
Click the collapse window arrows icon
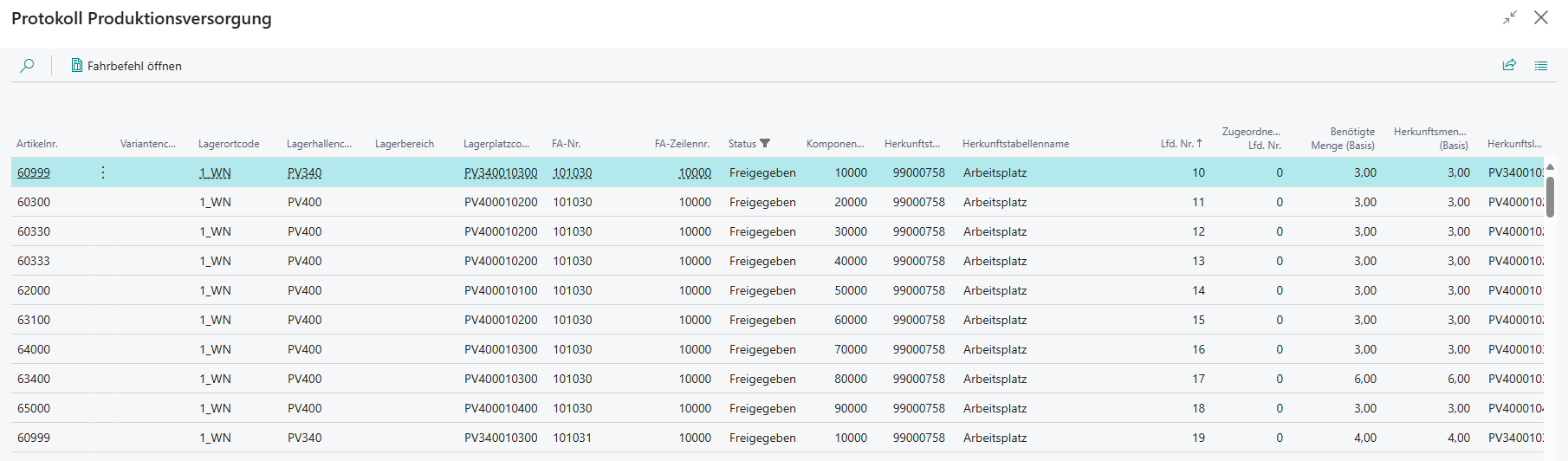click(1510, 18)
